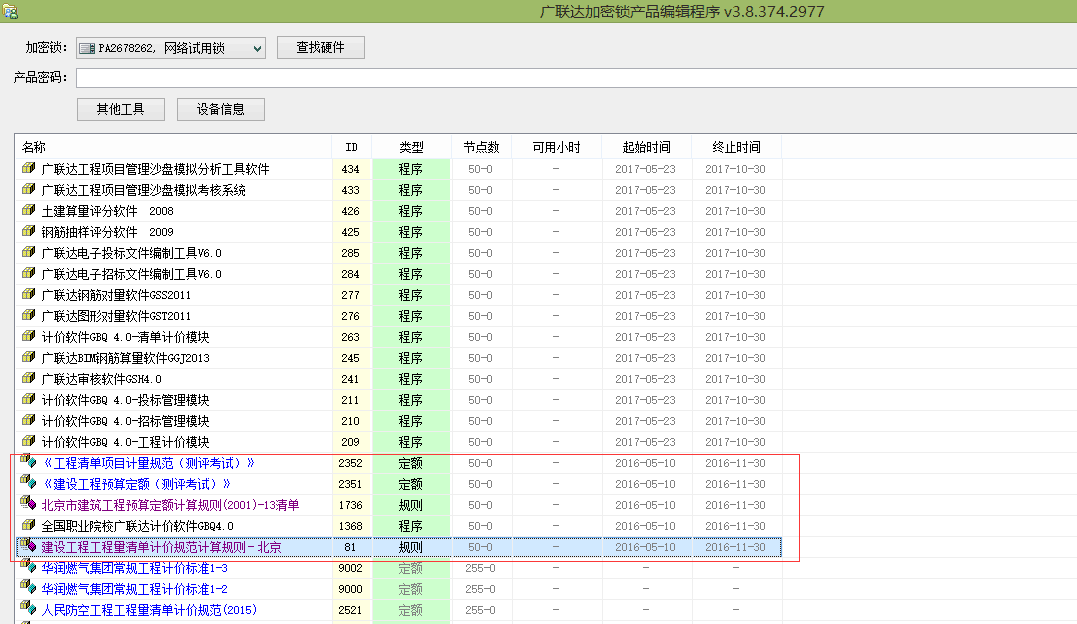Click icon beside 《工程清单项目计量规范（测评考试）》
This screenshot has height=624, width=1077.
coord(28,461)
